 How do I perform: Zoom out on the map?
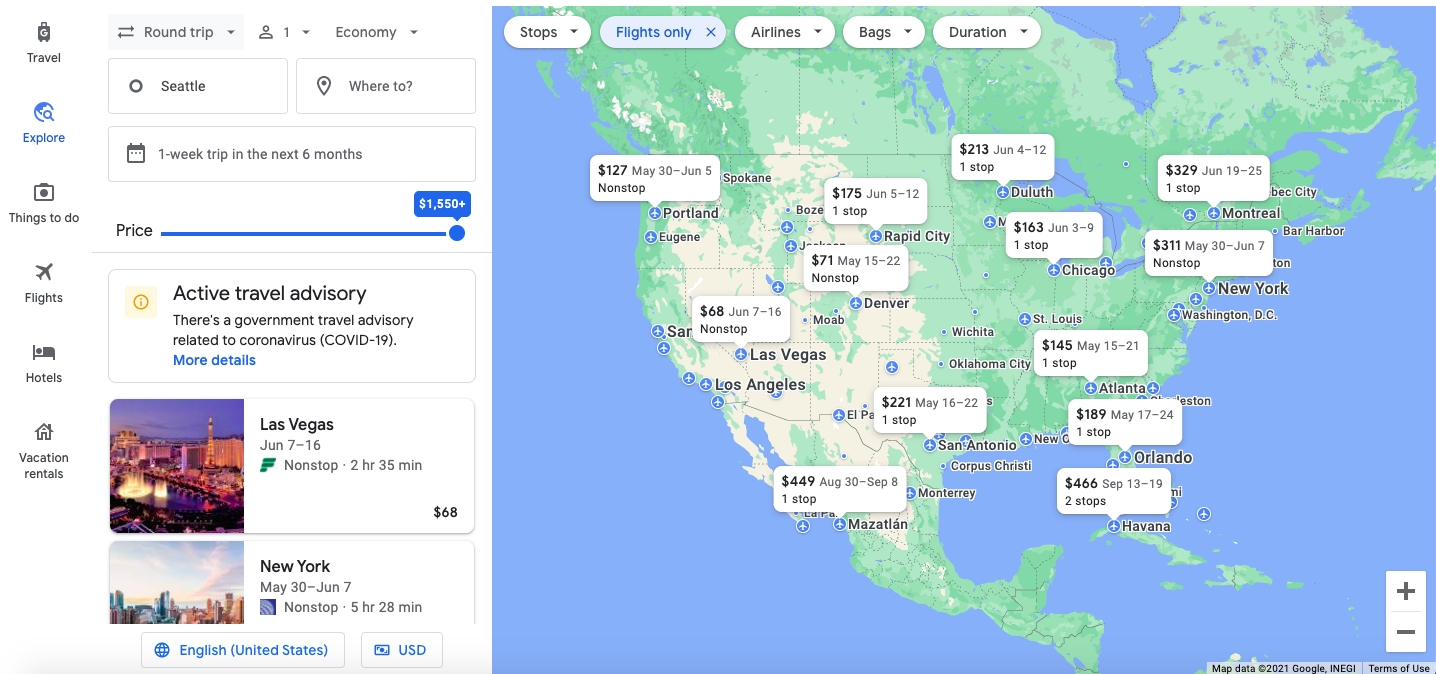(1405, 632)
